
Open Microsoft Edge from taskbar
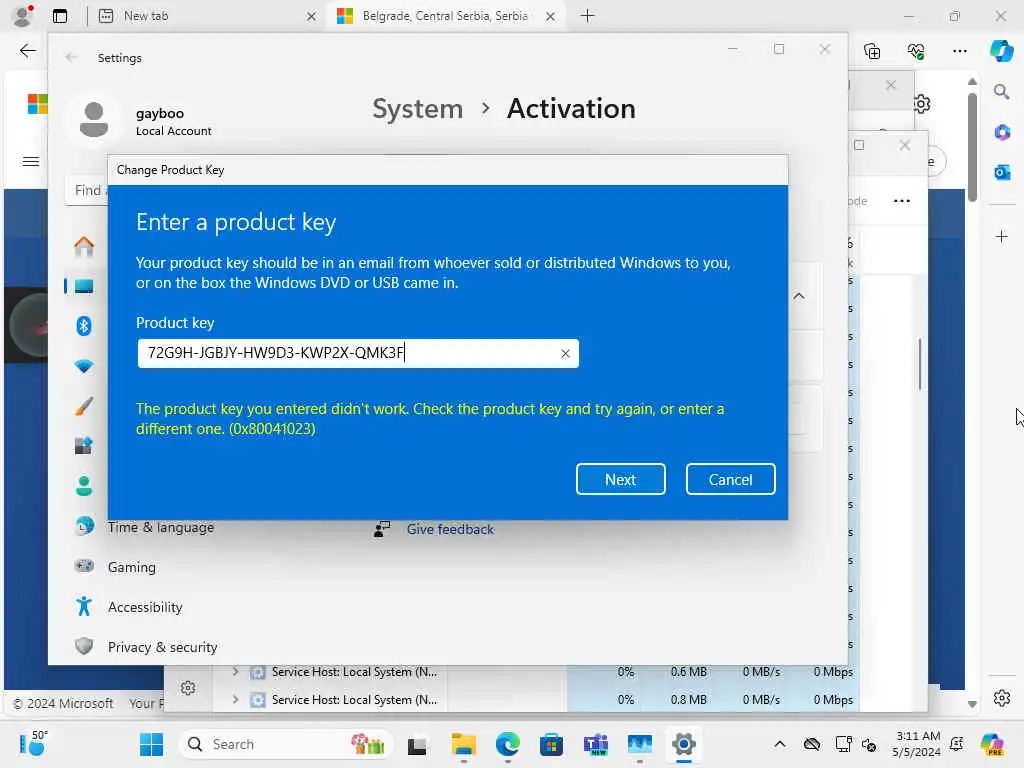507,744
